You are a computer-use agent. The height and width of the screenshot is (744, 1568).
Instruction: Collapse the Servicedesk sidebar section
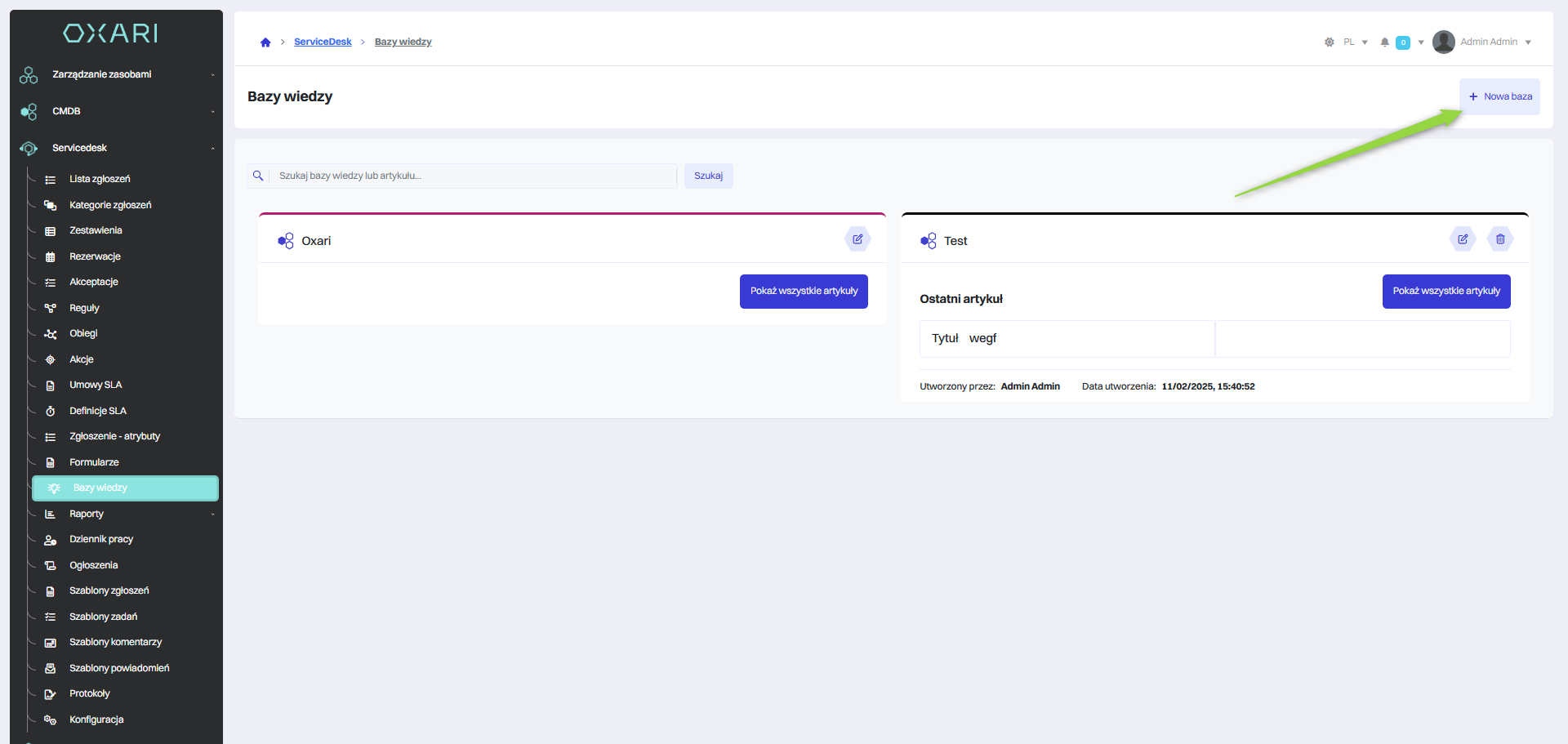point(116,148)
